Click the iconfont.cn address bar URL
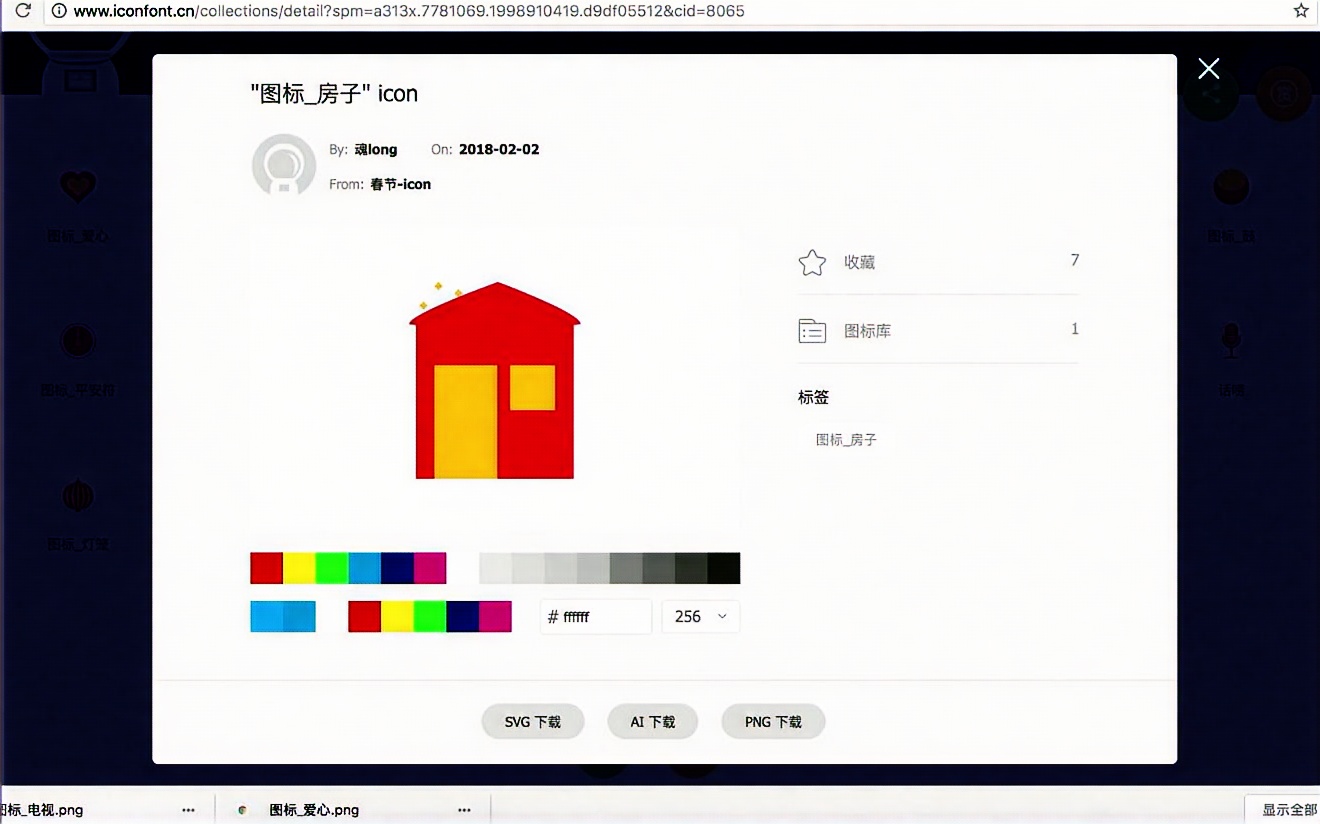 click(x=409, y=11)
